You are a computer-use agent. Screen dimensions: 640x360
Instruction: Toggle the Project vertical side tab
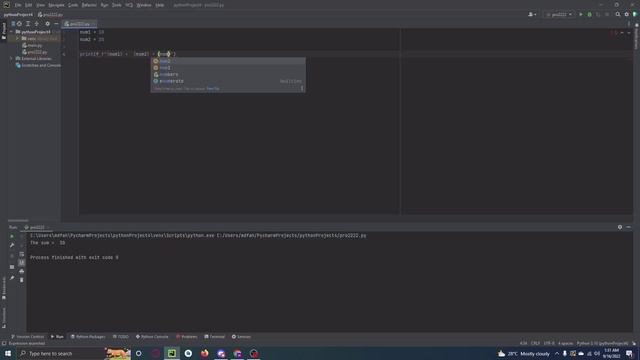4,31
